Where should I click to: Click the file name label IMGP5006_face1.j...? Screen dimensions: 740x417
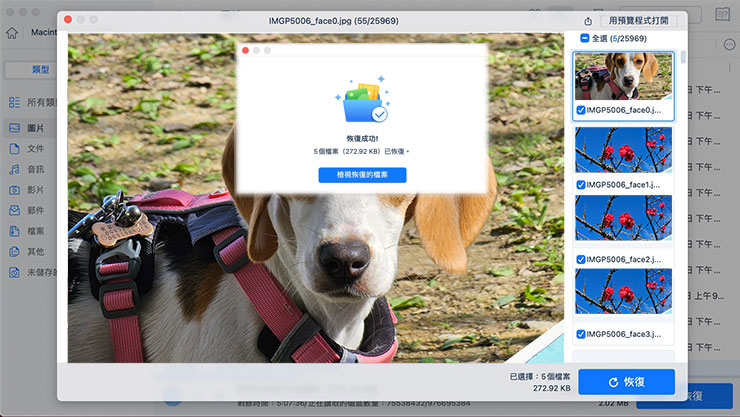point(623,185)
